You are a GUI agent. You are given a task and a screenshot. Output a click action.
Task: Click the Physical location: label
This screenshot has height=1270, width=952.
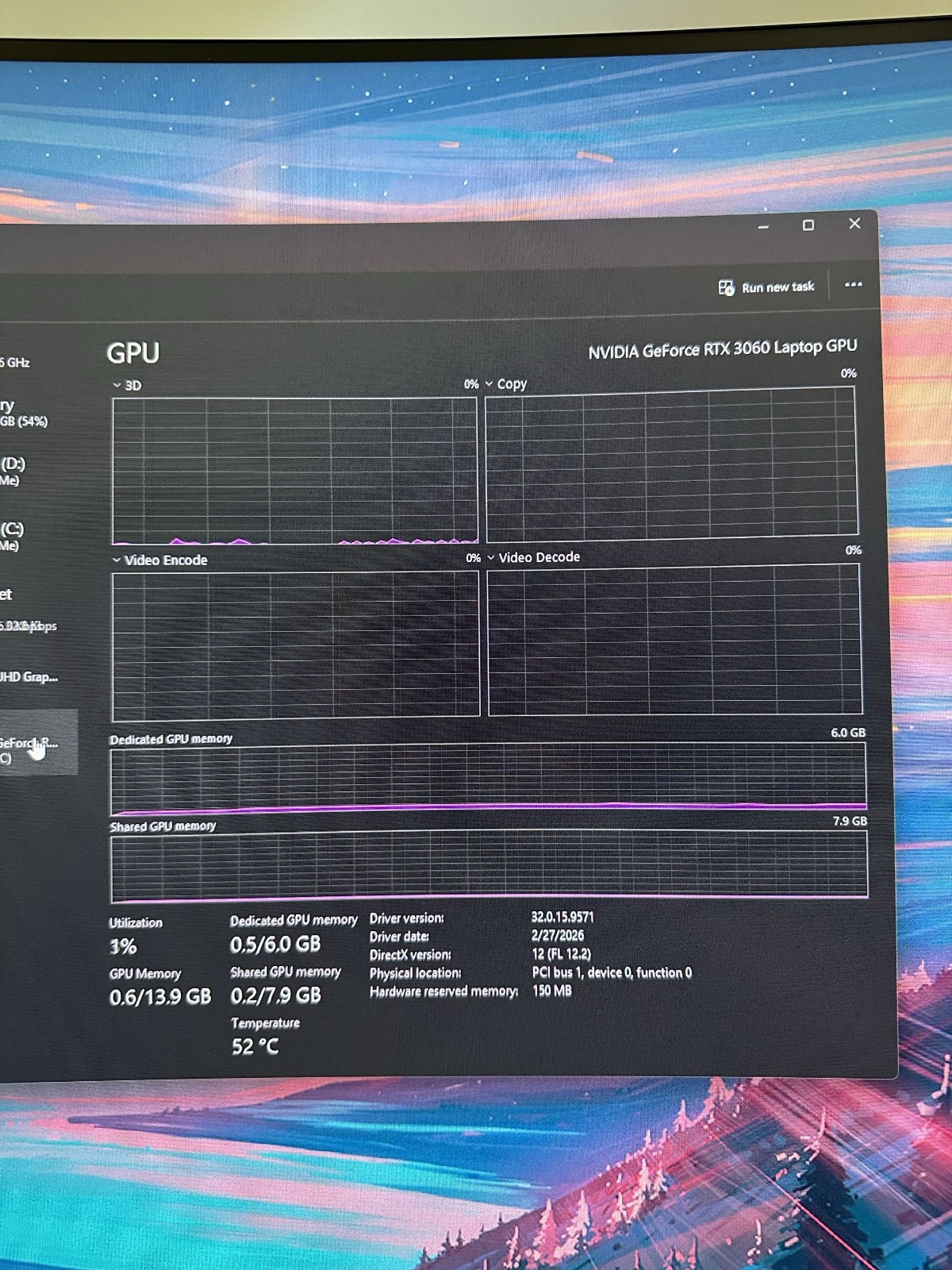tap(416, 973)
